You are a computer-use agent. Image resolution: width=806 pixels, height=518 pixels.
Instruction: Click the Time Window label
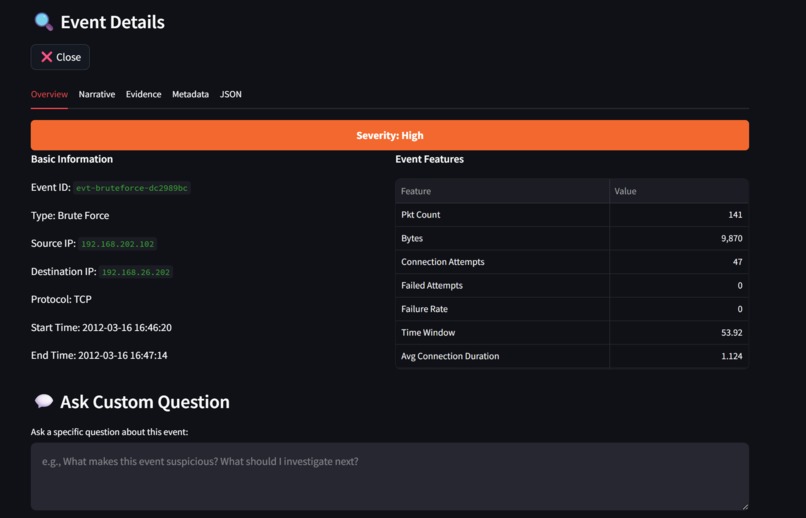click(x=428, y=333)
